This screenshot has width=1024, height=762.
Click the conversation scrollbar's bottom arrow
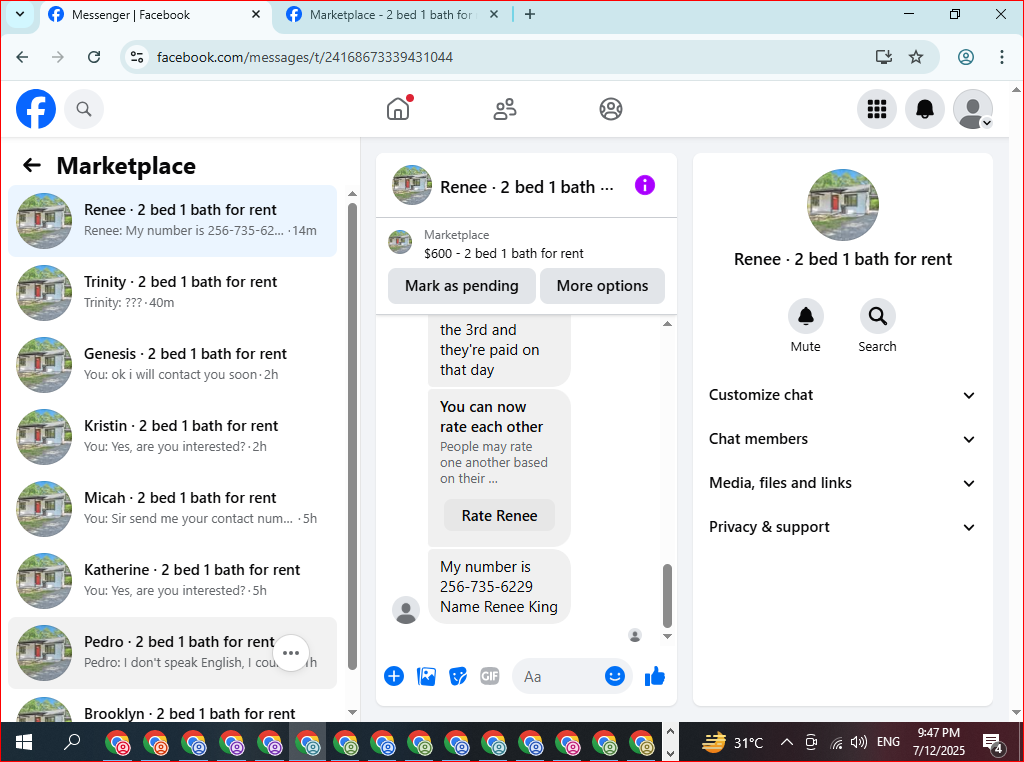(x=667, y=636)
